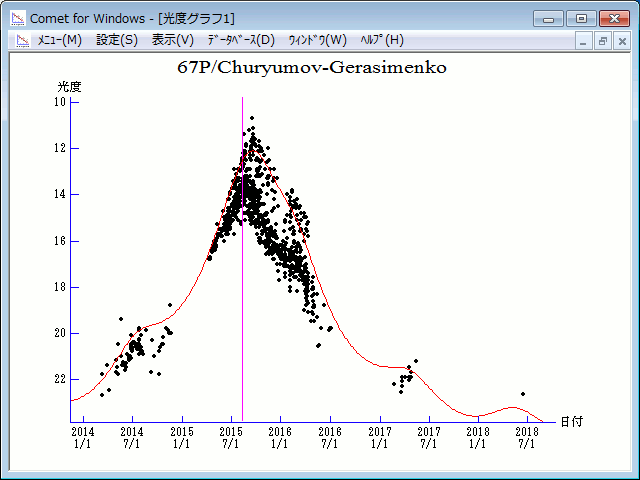This screenshot has height=480, width=640.
Task: Click the Comet for Windows title bar icon
Action: [x=18, y=18]
